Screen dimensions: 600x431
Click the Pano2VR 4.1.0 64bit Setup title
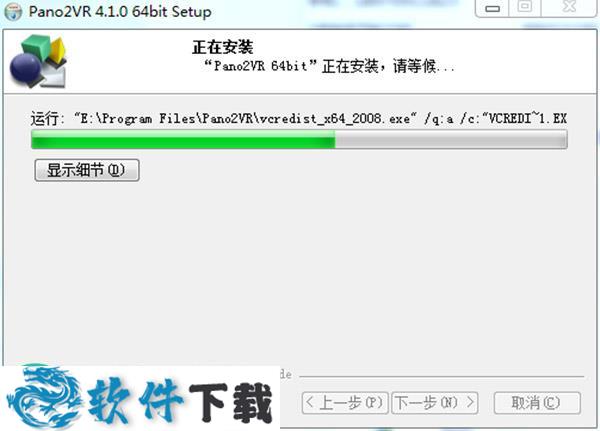point(120,11)
